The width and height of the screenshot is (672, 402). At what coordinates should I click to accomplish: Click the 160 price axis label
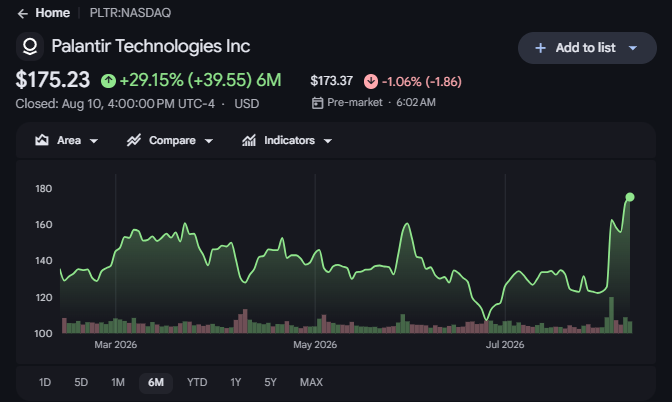point(43,225)
